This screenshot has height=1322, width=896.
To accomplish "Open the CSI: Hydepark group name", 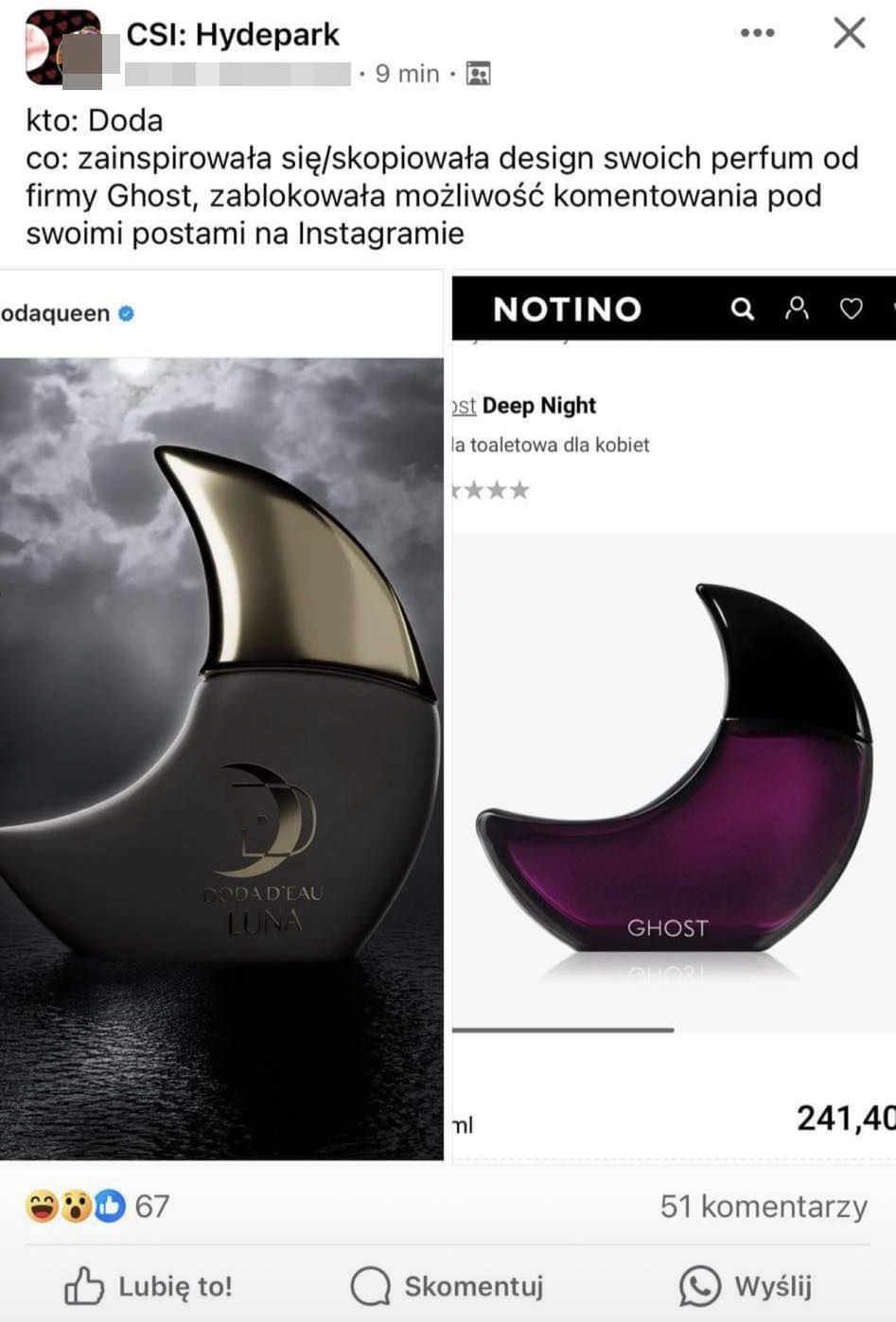I will (x=233, y=35).
